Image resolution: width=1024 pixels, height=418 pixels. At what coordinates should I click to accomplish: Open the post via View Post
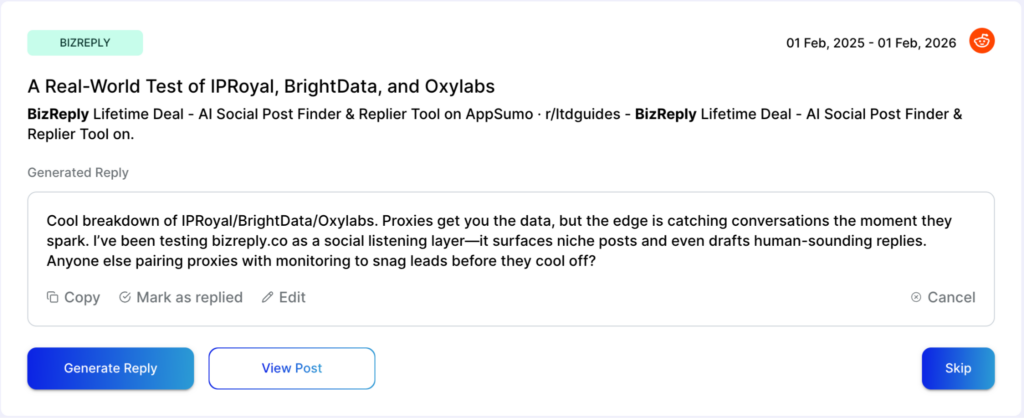pyautogui.click(x=291, y=368)
